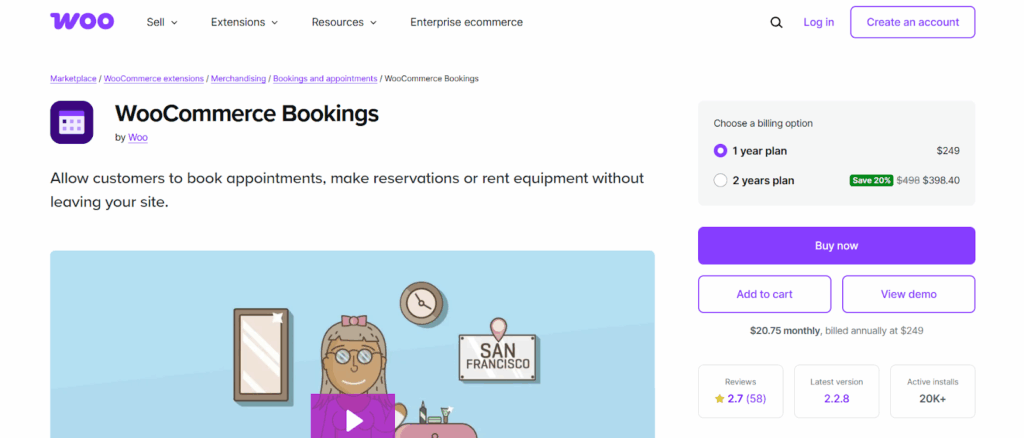Click the latest version 2.2.8
This screenshot has width=1024, height=438.
(x=837, y=398)
